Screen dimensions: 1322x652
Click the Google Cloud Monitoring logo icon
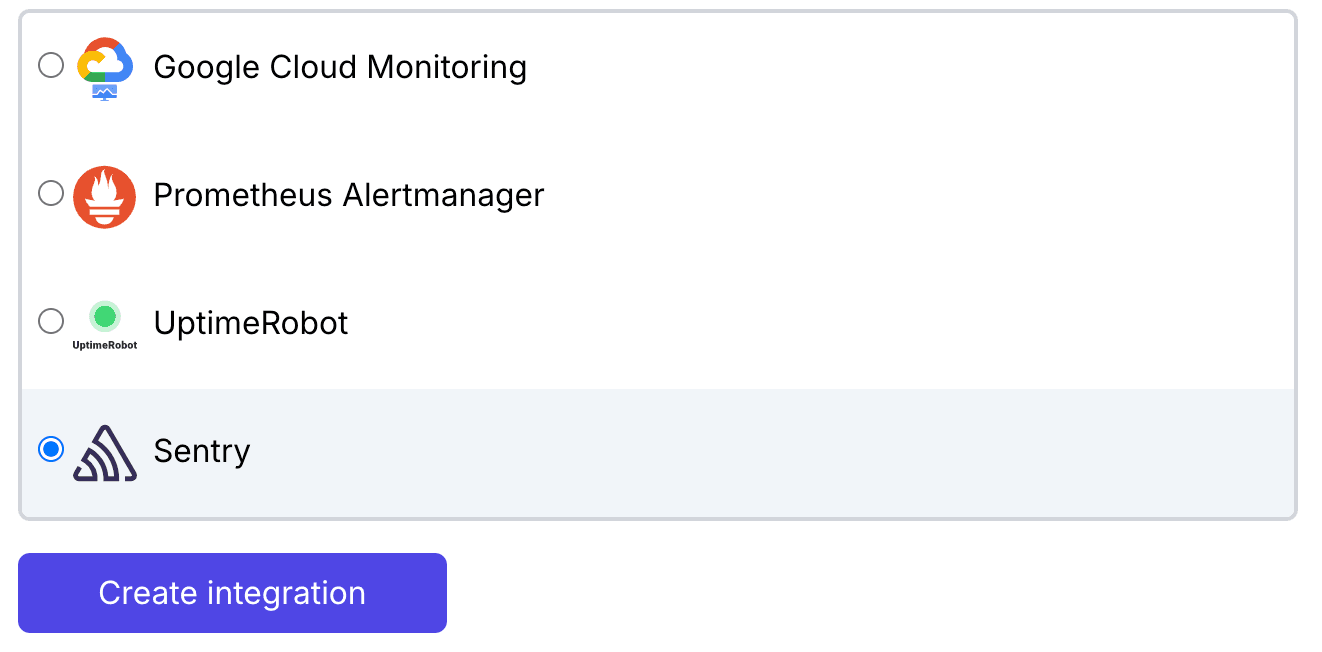(105, 68)
